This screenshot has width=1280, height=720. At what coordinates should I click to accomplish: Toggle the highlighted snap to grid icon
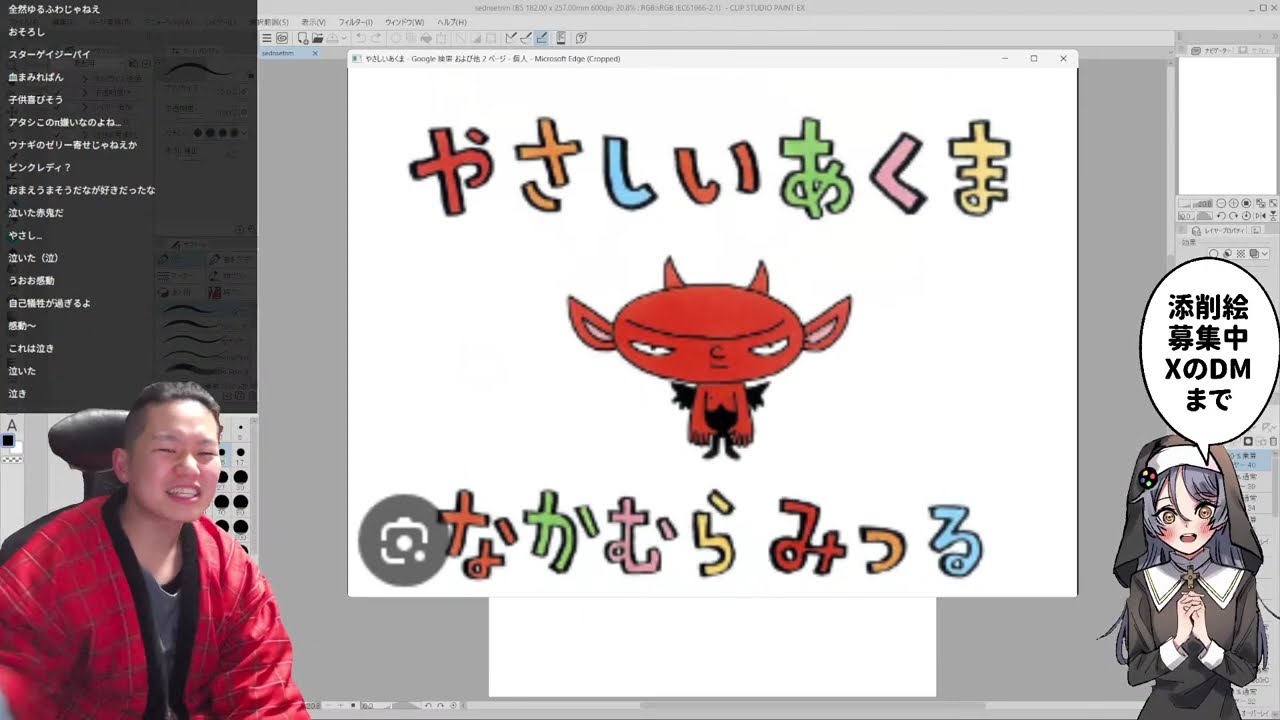541,38
